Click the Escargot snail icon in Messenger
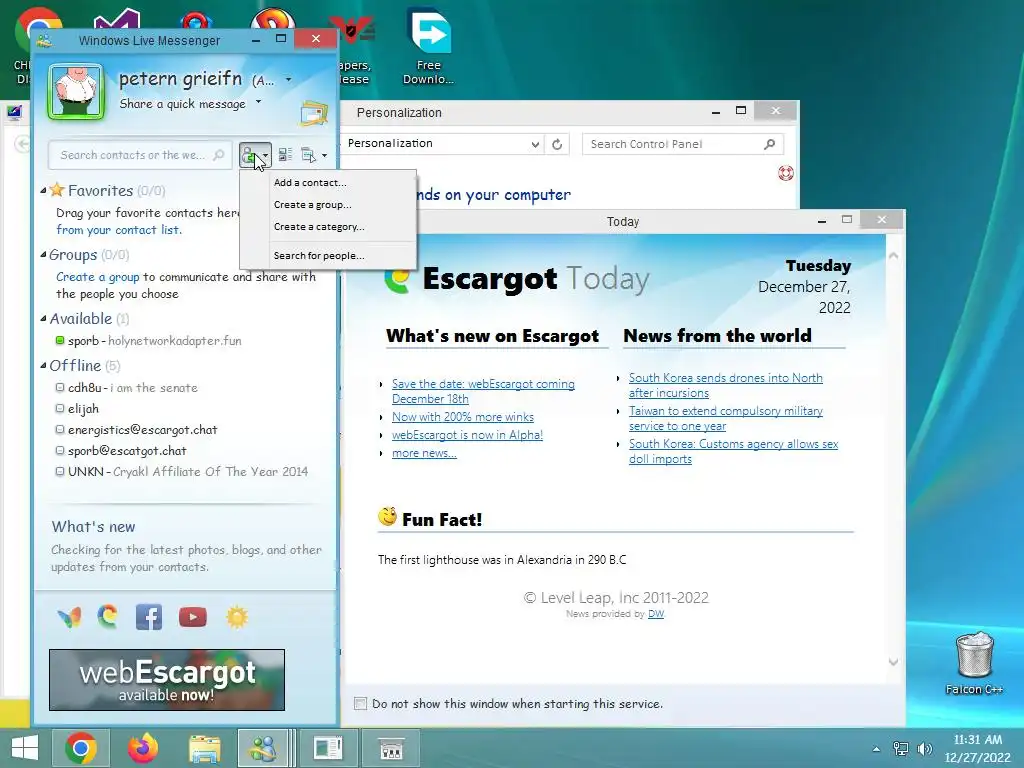This screenshot has height=768, width=1024. click(108, 616)
